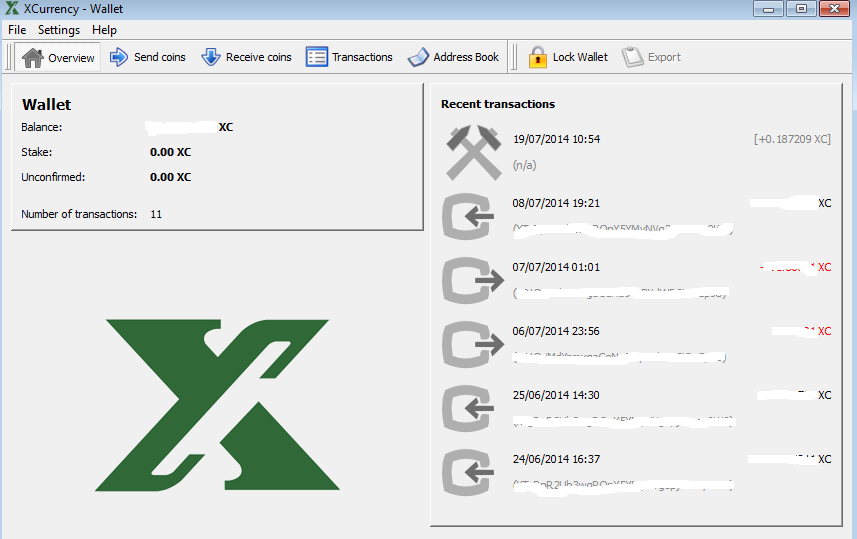The image size is (857, 539).
Task: Open the Overview home tab
Action: 58,57
